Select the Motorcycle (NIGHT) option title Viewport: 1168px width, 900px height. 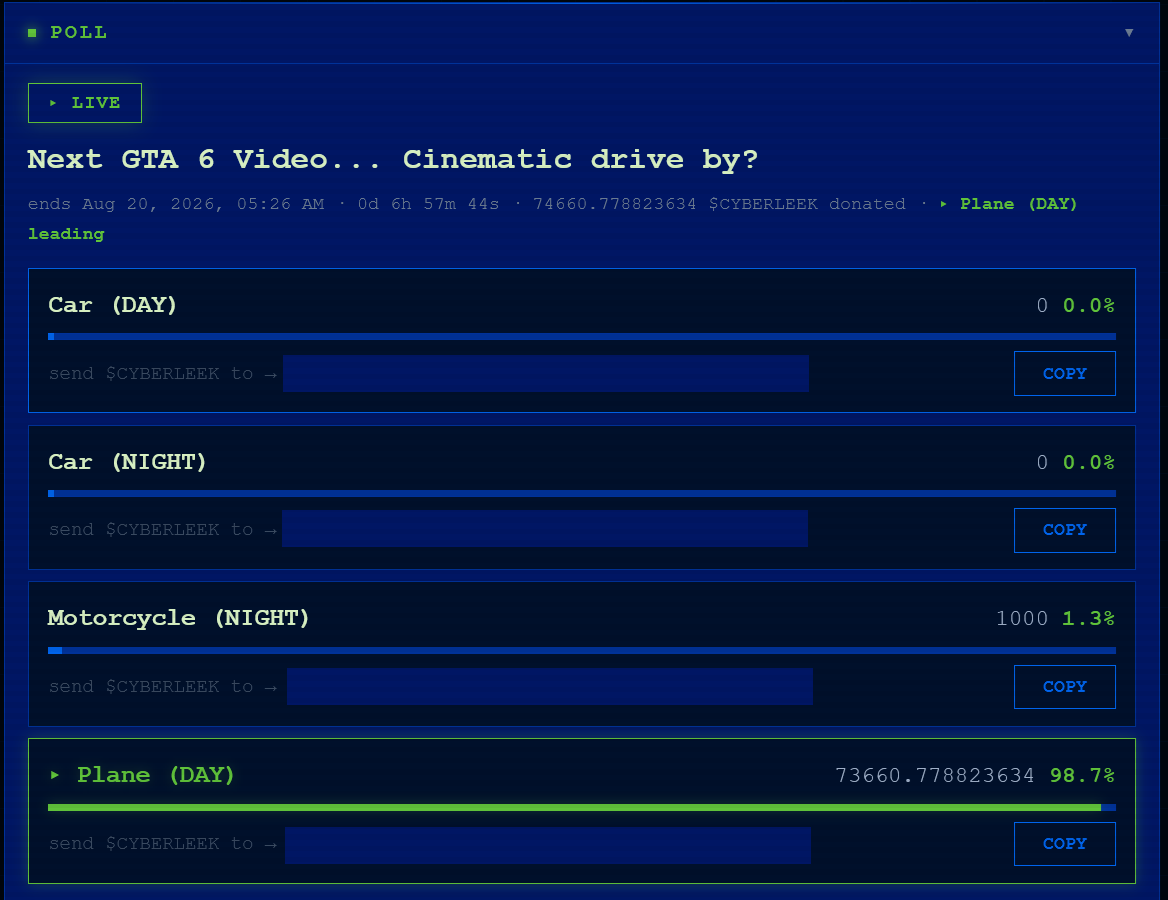pyautogui.click(x=178, y=618)
